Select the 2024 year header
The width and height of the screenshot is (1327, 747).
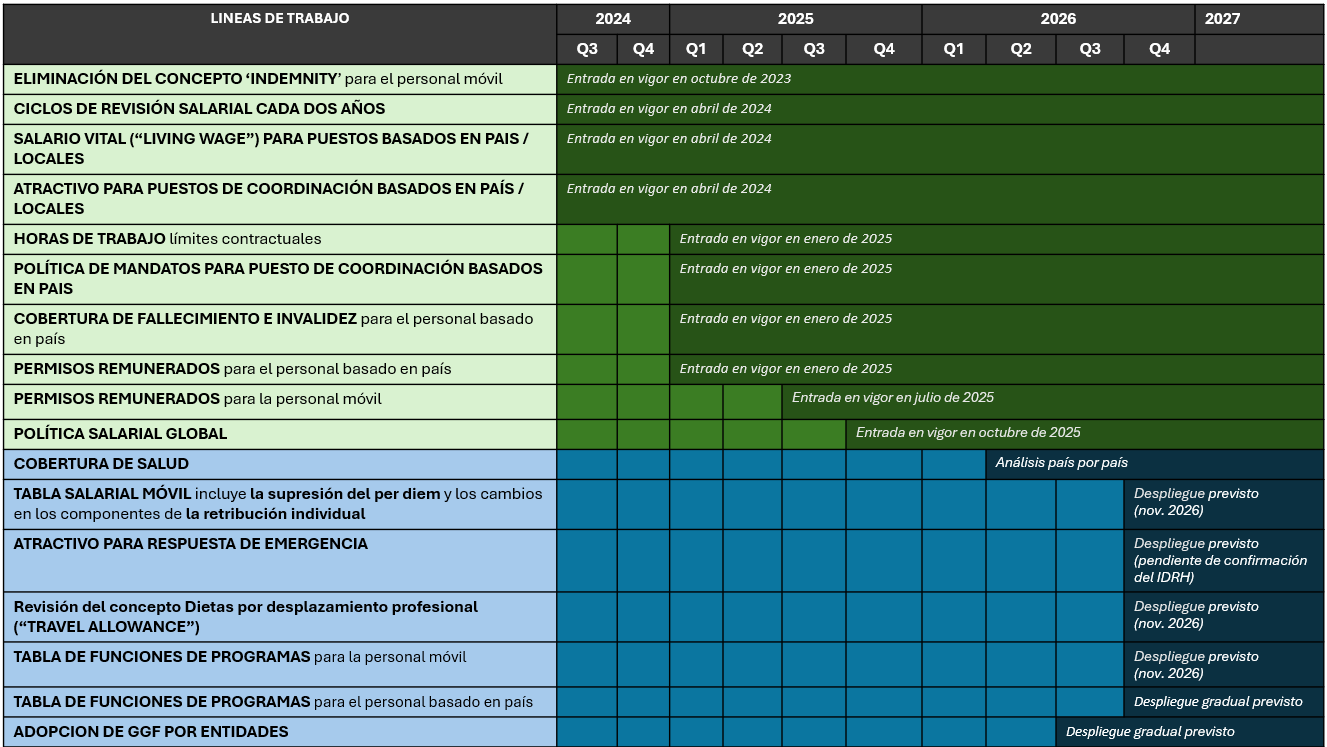coord(613,19)
